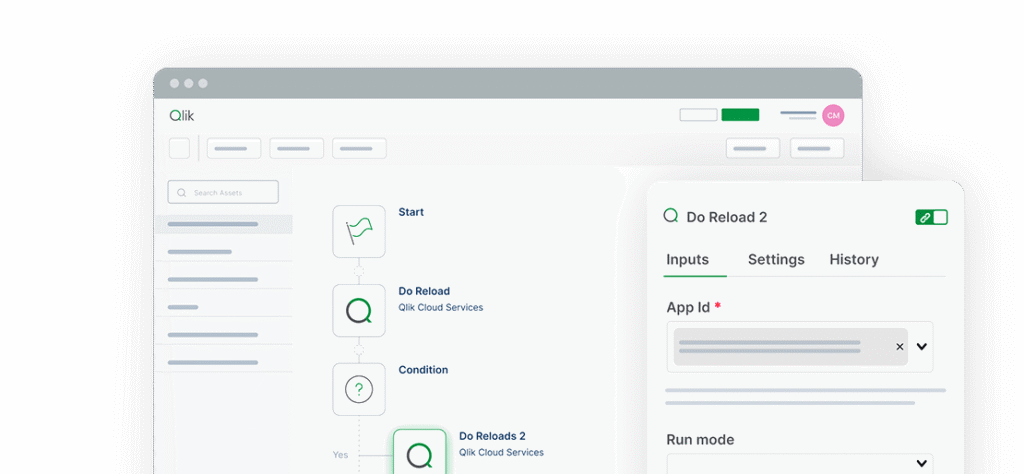
Task: Click the white outlined header button
Action: [x=698, y=115]
